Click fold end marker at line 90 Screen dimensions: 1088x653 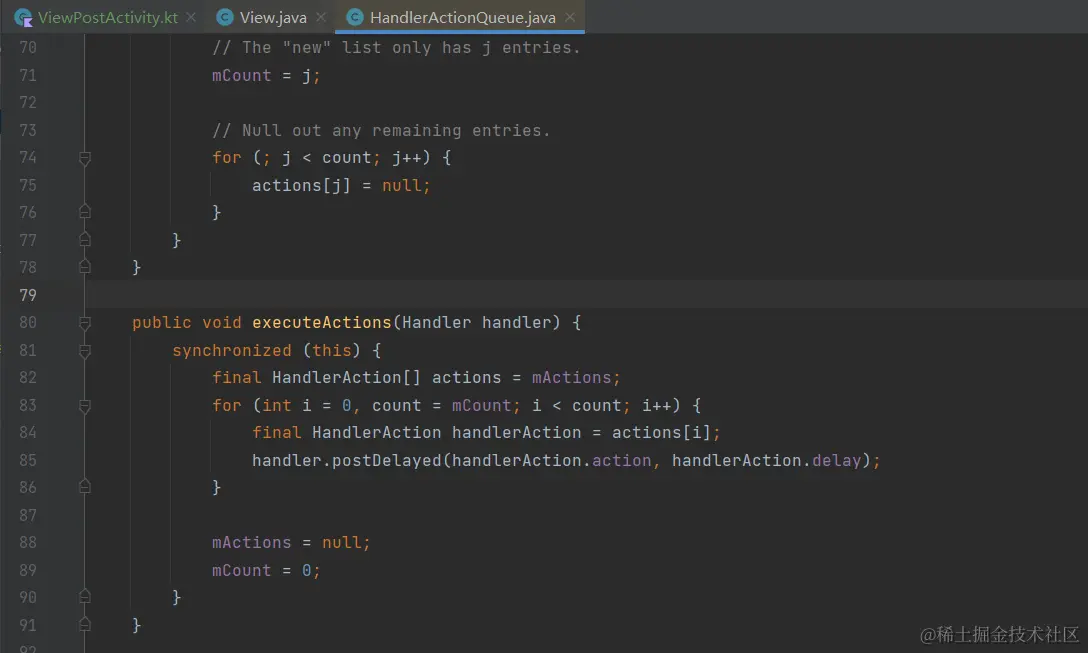click(85, 596)
